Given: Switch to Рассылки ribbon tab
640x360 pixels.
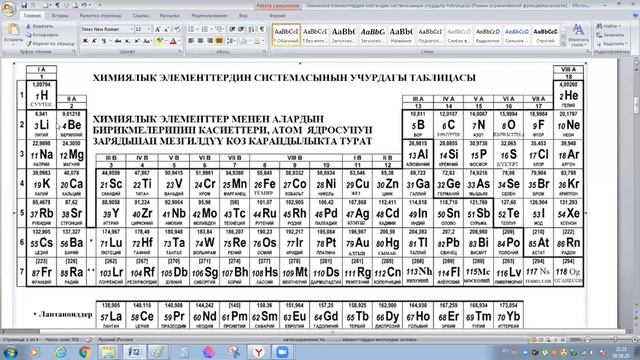Looking at the screenshot, I should pyautogui.click(x=169, y=16).
